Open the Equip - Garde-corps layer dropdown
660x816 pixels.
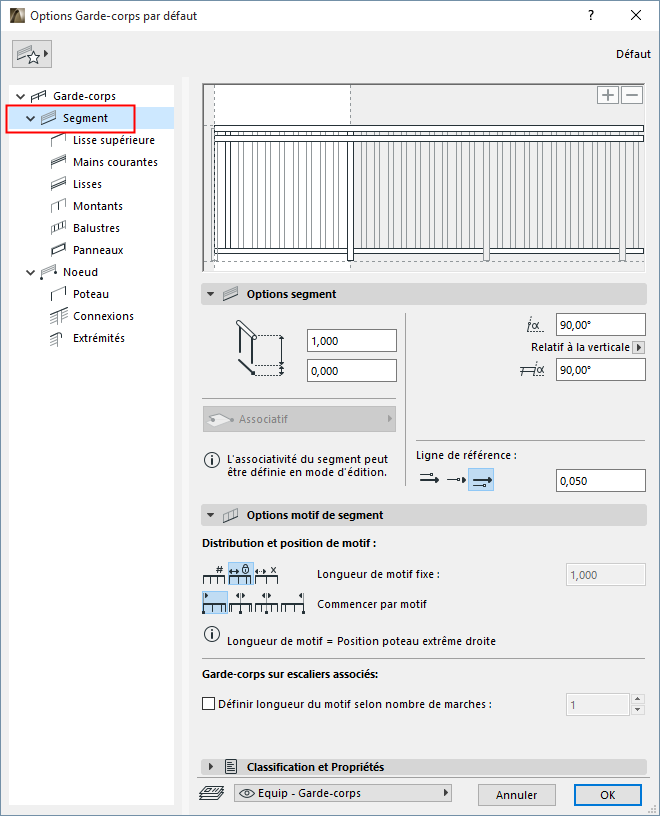tap(342, 793)
